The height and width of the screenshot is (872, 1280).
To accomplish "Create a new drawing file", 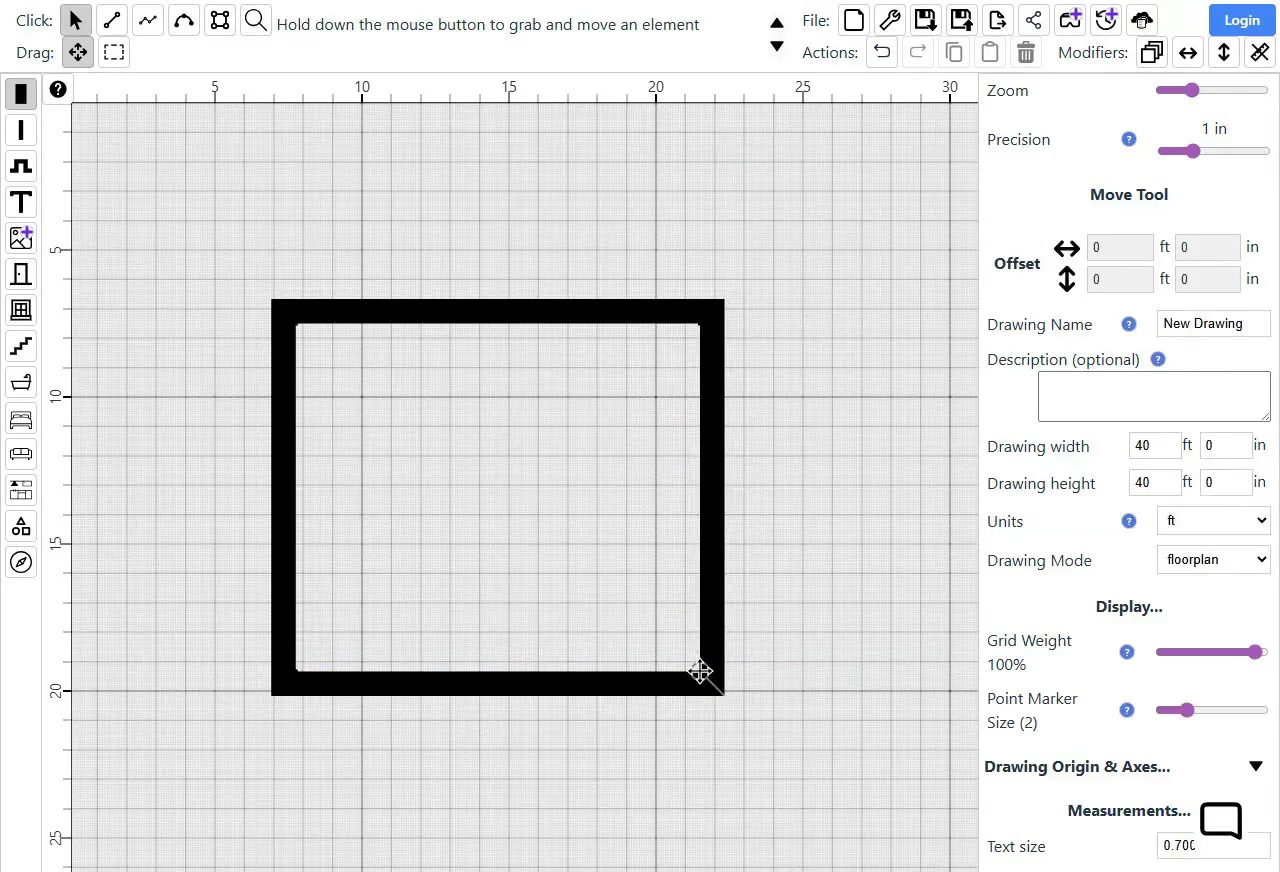I will coord(853,20).
